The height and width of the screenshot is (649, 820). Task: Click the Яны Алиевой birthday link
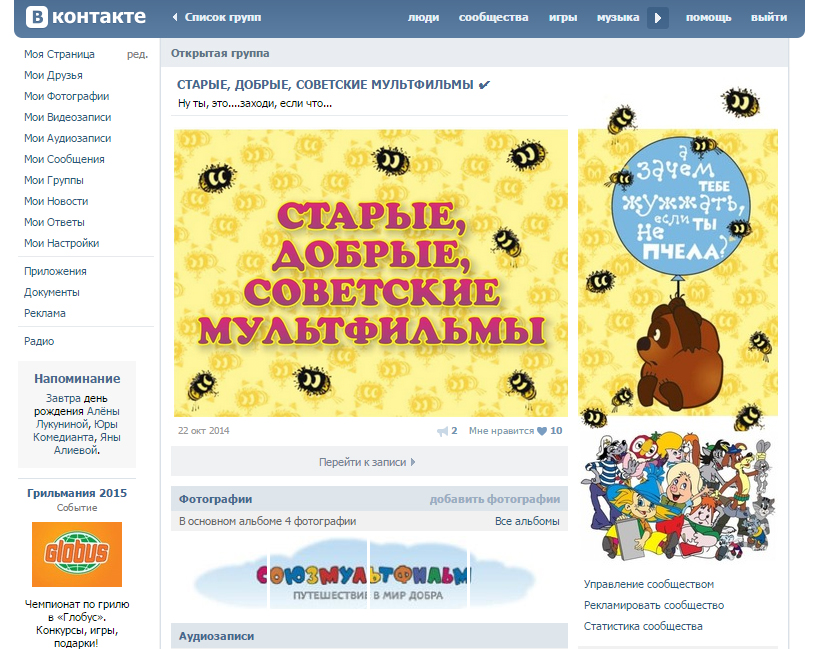point(77,443)
